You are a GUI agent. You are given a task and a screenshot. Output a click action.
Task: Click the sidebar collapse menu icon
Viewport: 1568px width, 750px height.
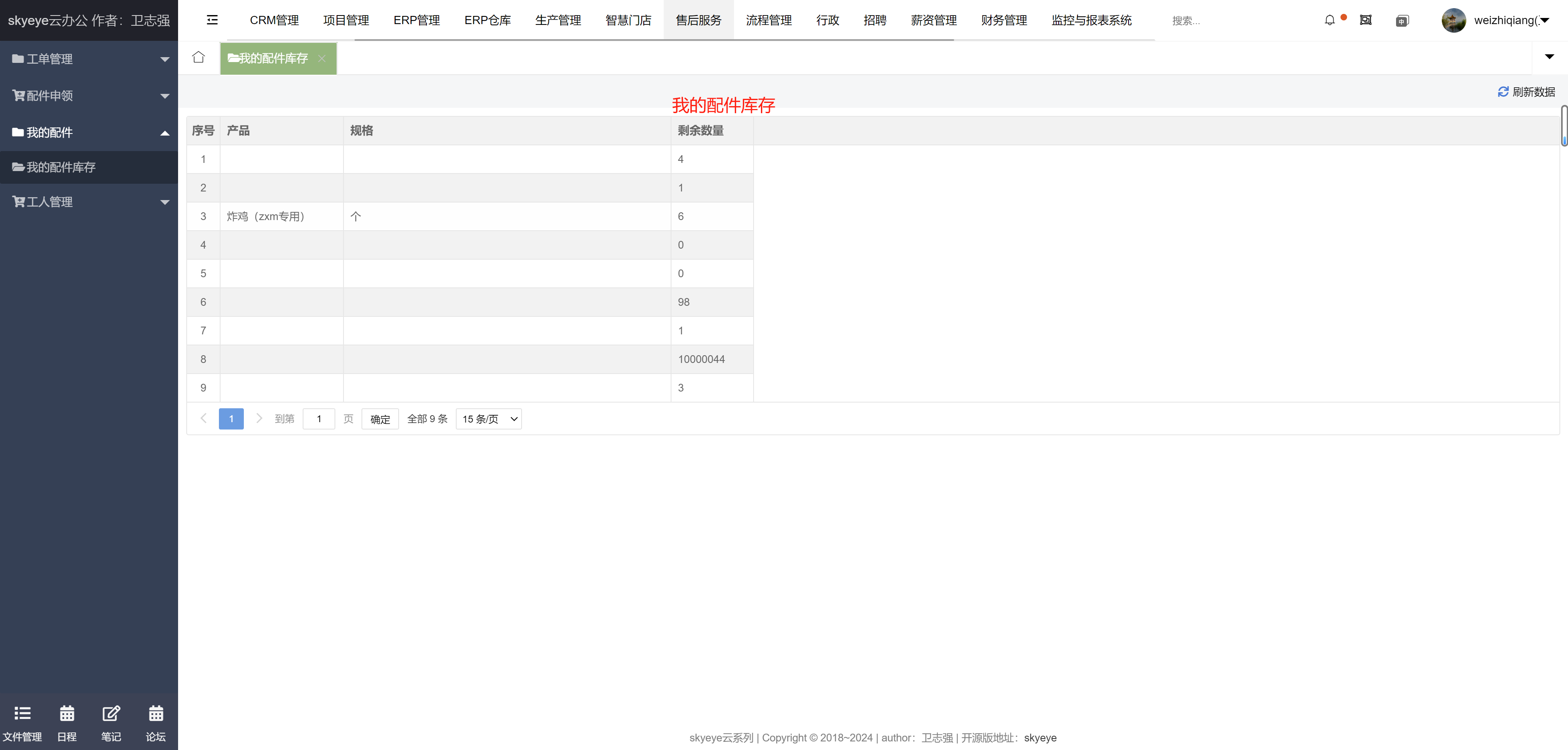pos(212,20)
